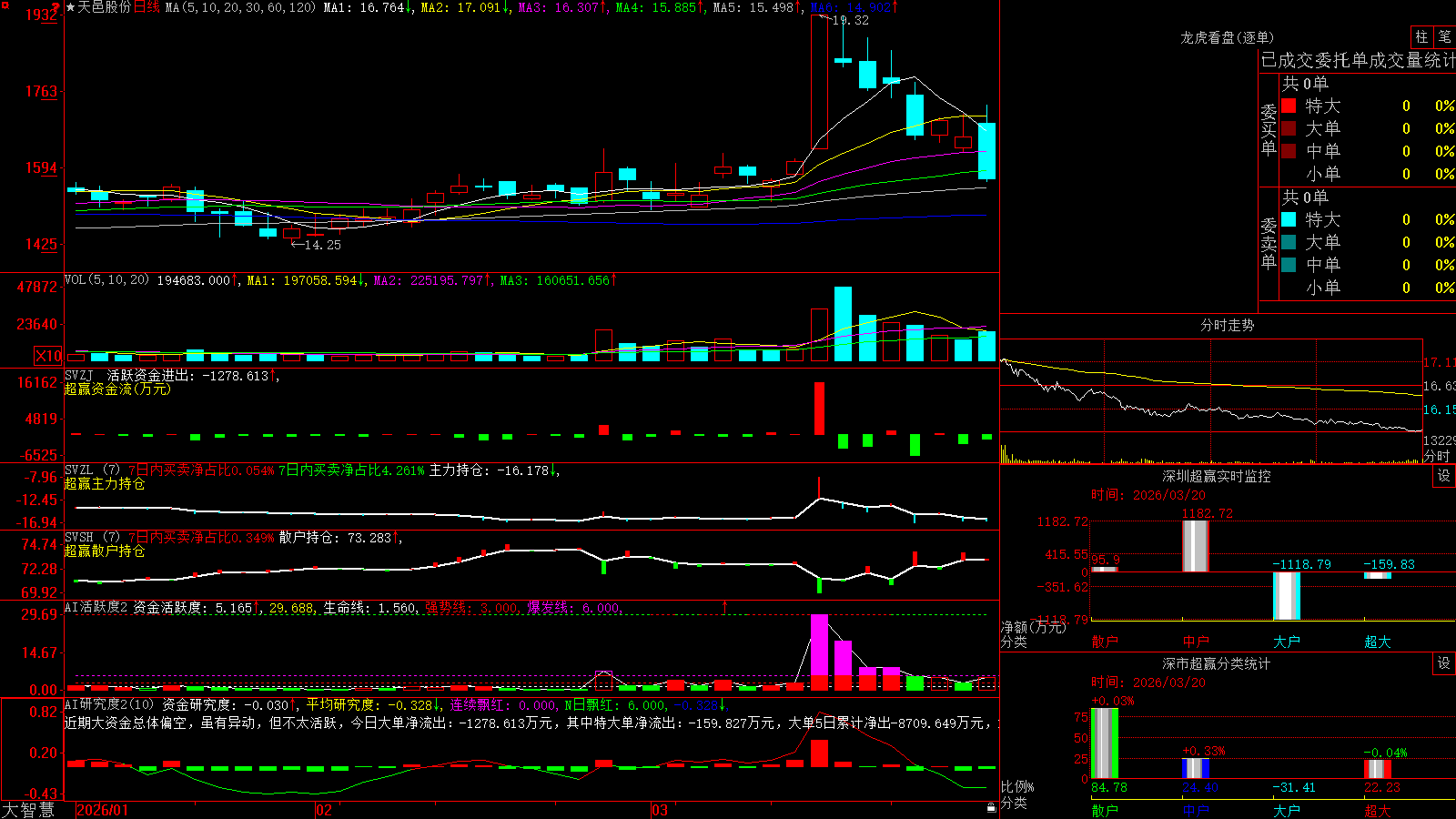The height and width of the screenshot is (819, 1456).
Task: Click the 14.25 low price label
Action: click(323, 245)
